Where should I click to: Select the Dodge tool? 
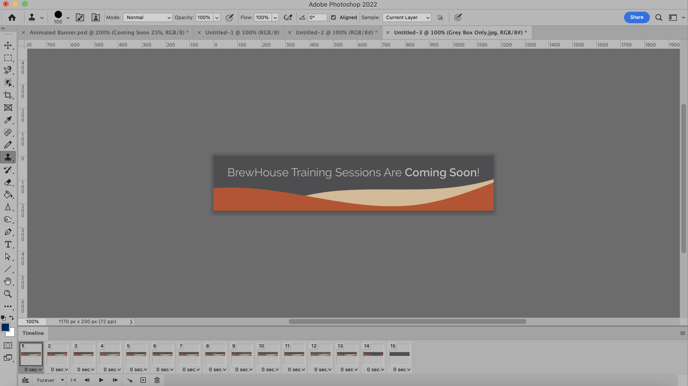[8, 219]
